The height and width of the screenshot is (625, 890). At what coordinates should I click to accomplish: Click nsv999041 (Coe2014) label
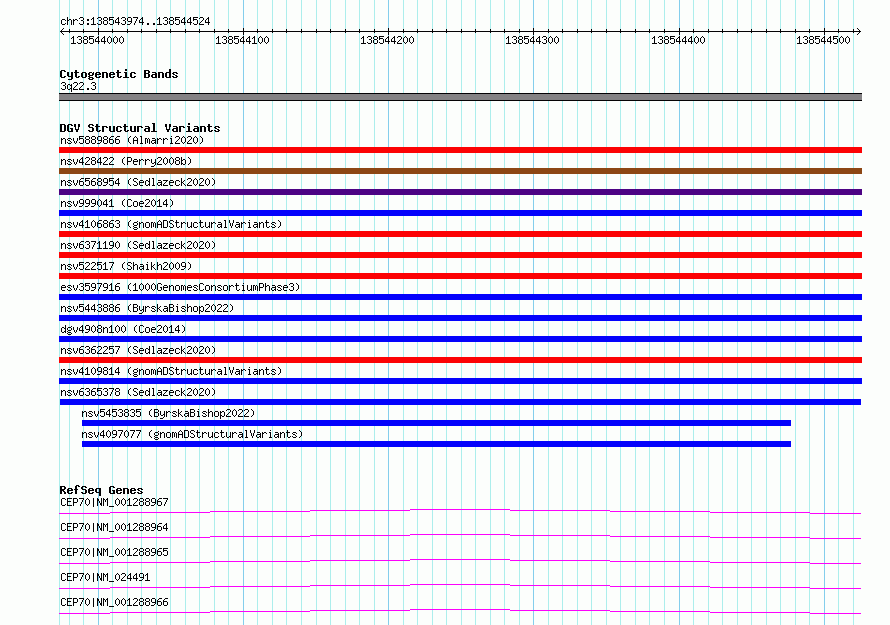coord(117,203)
